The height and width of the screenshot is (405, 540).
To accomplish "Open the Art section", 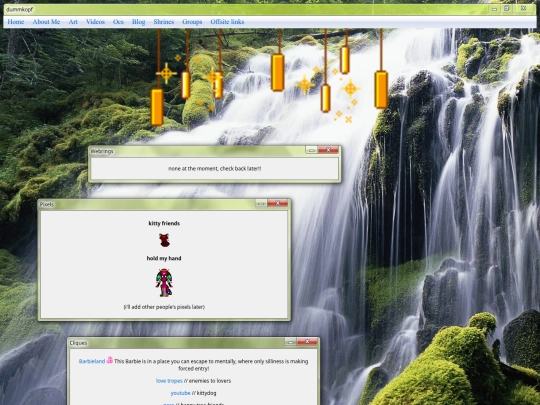I will [x=73, y=22].
